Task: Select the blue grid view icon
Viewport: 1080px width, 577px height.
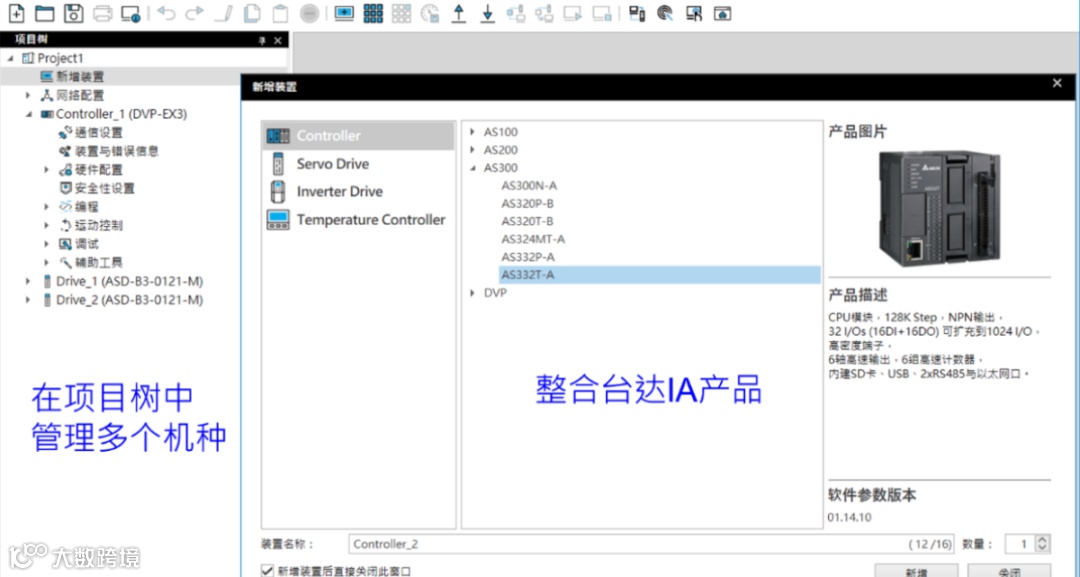Action: 373,13
